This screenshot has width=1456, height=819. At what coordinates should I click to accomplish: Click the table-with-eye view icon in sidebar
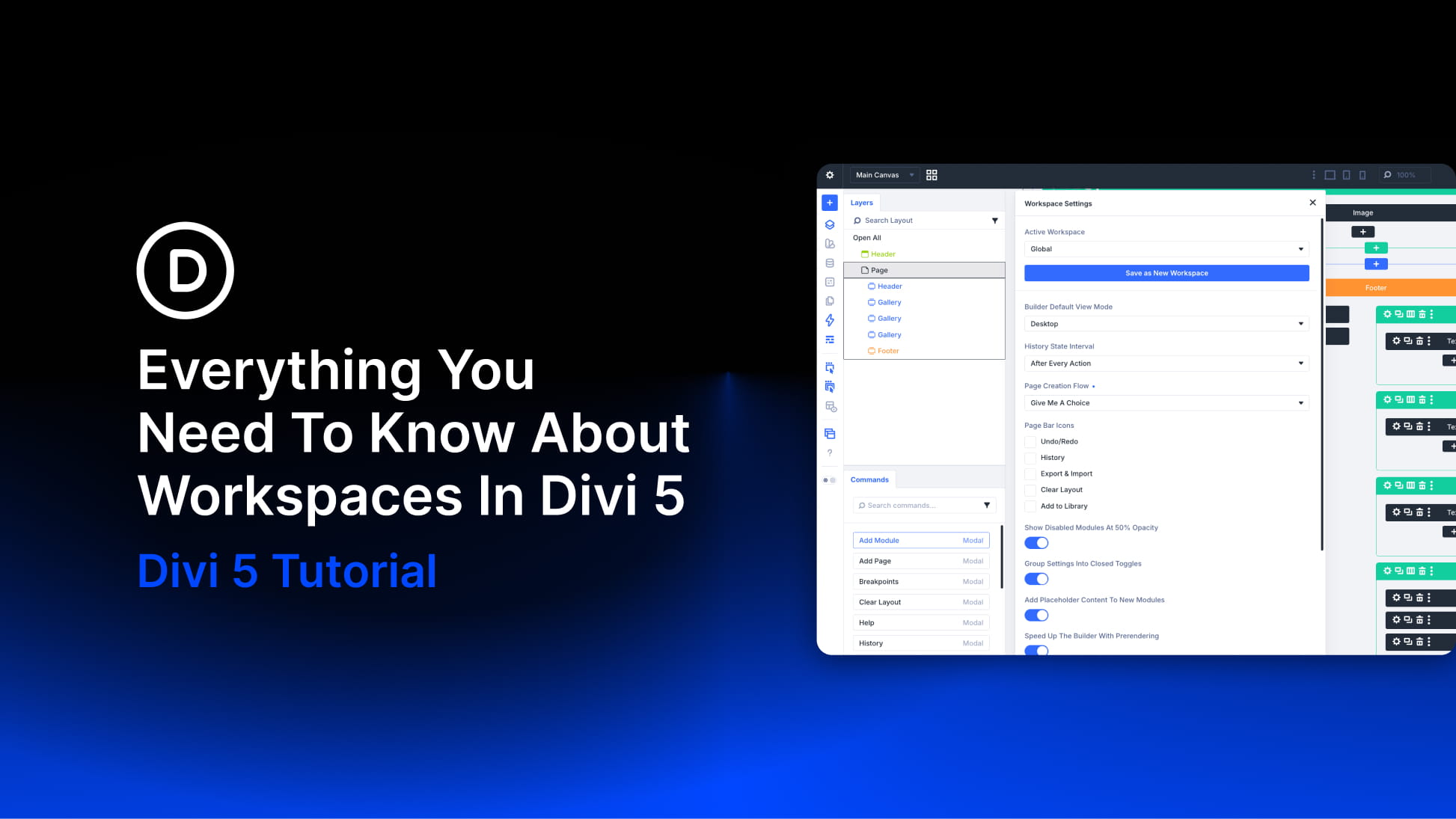[831, 407]
